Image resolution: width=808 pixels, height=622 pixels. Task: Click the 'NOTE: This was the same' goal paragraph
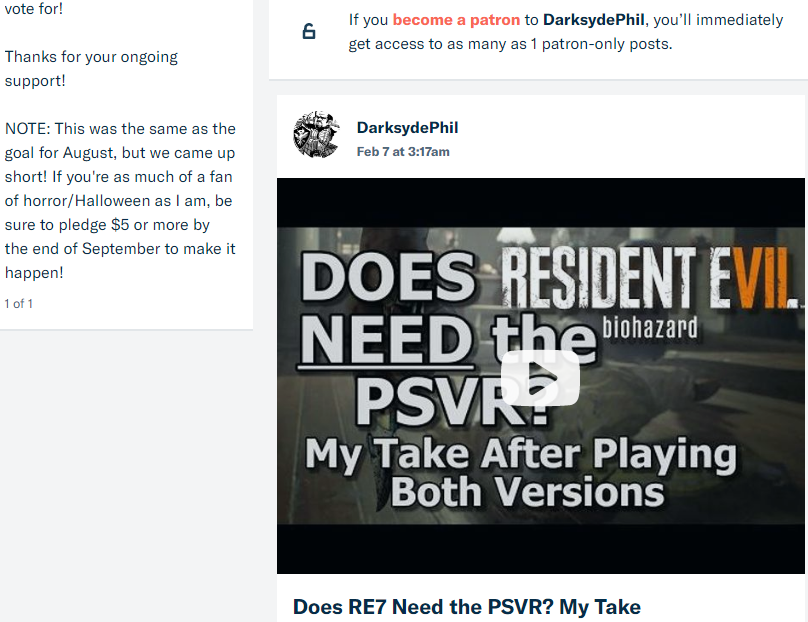pos(120,200)
